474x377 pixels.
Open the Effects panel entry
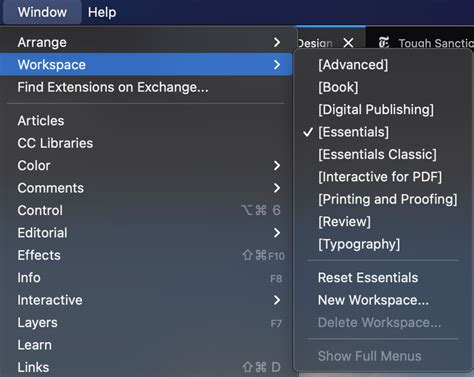coord(146,255)
